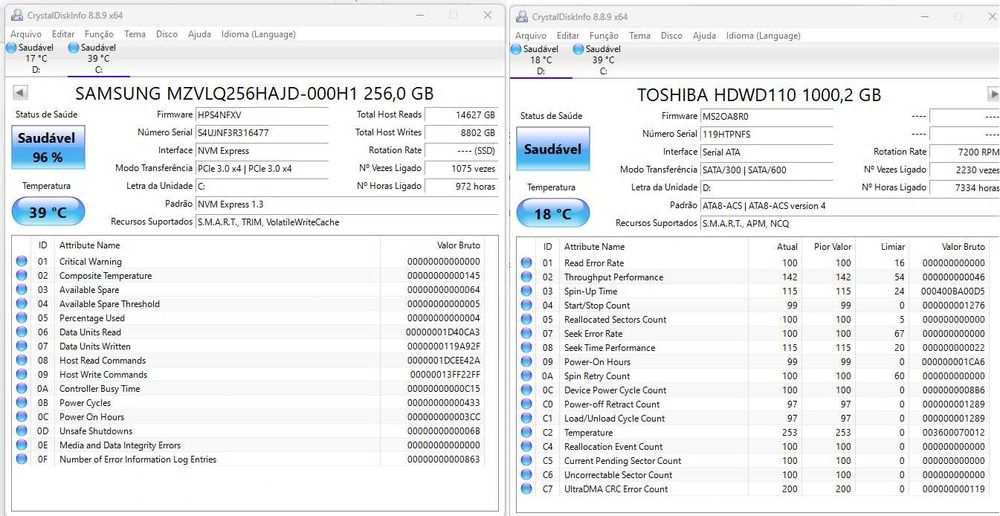
Task: Click status orb for Current Pending Sector Count
Action: click(526, 461)
